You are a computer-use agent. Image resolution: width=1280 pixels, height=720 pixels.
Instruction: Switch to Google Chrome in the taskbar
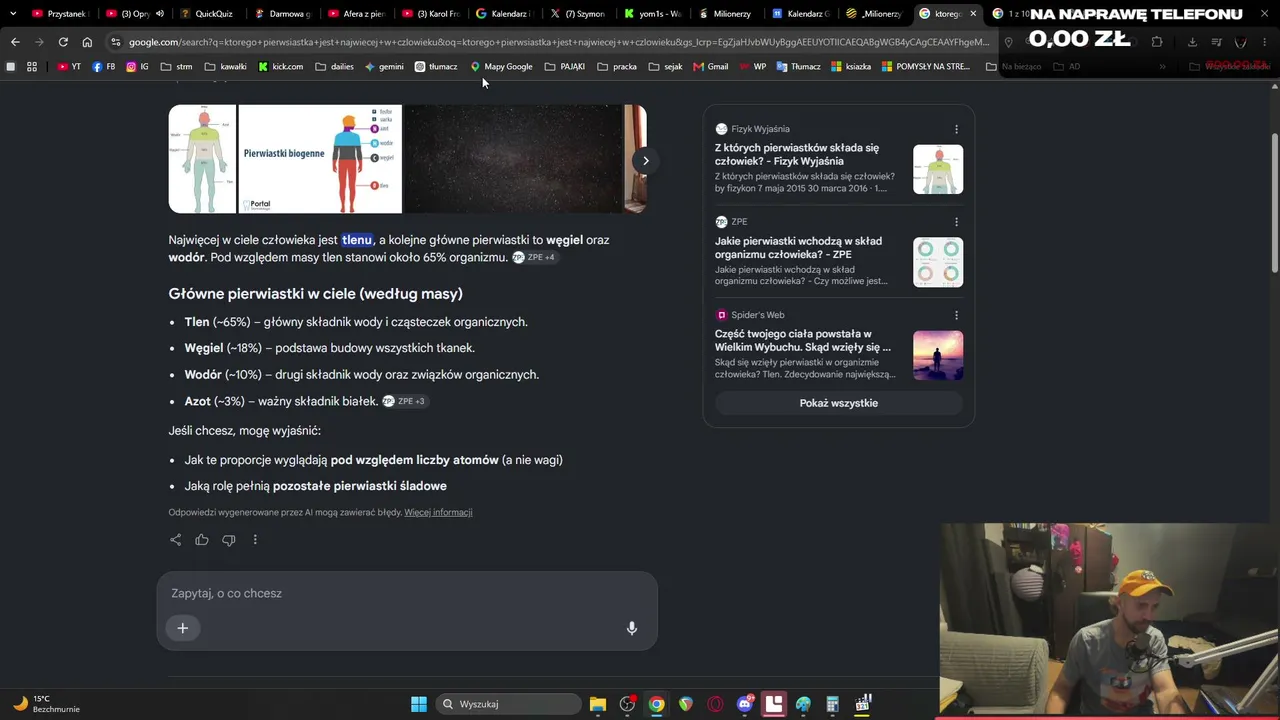pyautogui.click(x=656, y=704)
